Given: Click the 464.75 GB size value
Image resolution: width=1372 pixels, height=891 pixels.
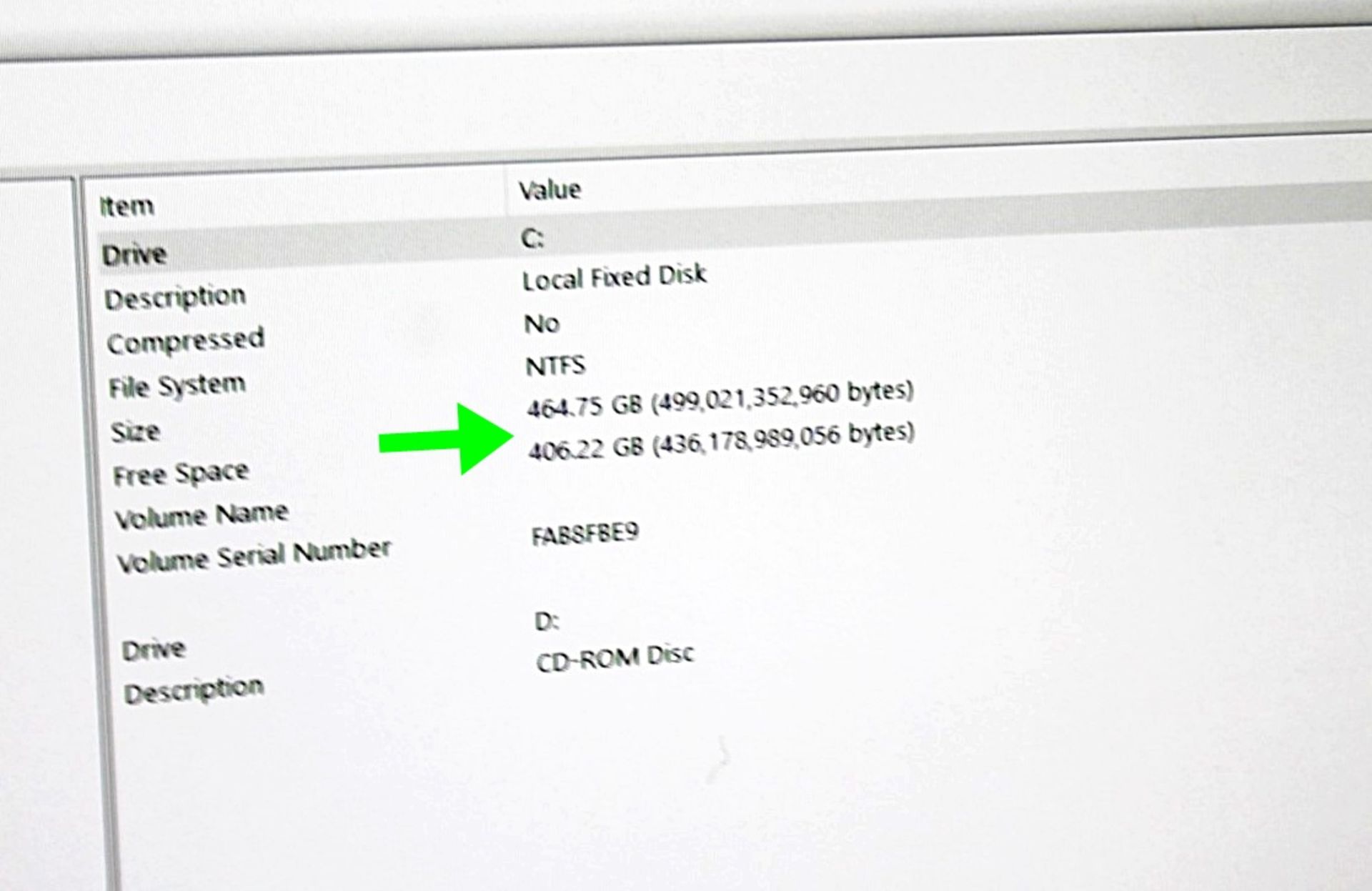Looking at the screenshot, I should [x=720, y=399].
